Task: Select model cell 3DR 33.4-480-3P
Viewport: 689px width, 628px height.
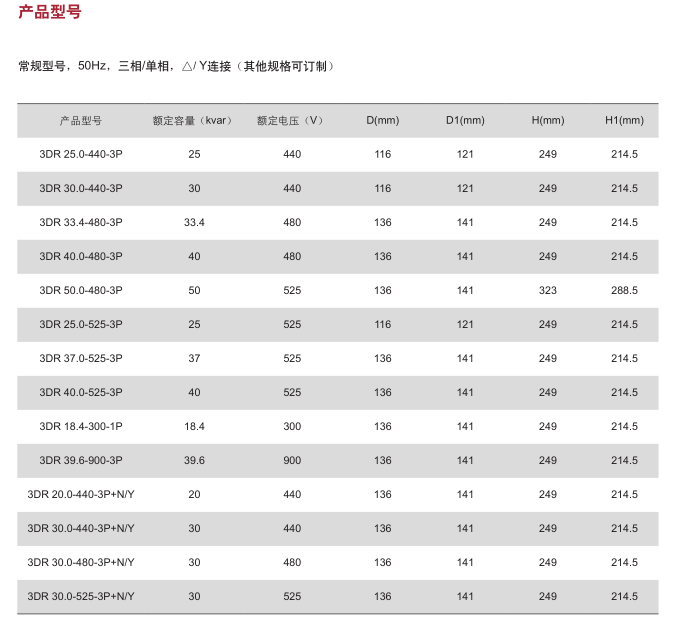Action: pos(81,222)
